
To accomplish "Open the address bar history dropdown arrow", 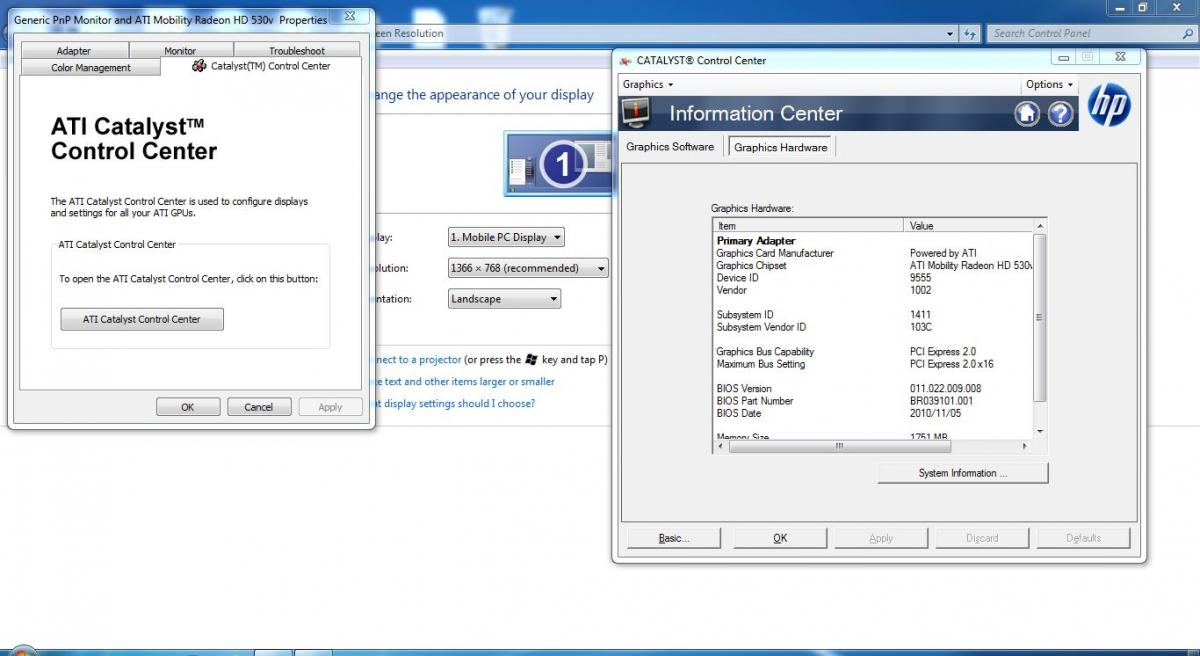I will tap(950, 33).
